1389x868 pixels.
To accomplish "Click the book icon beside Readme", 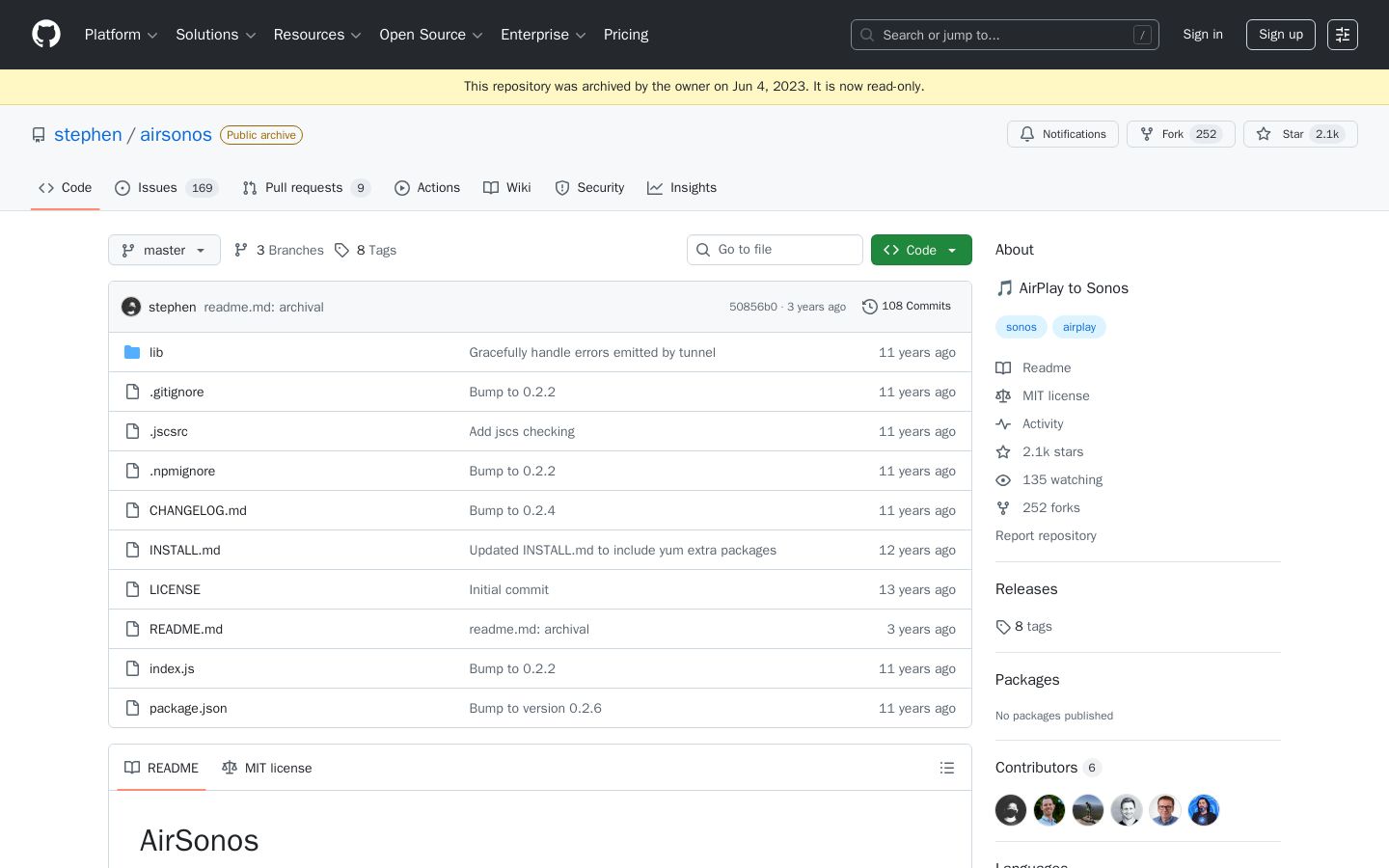I will (1003, 367).
